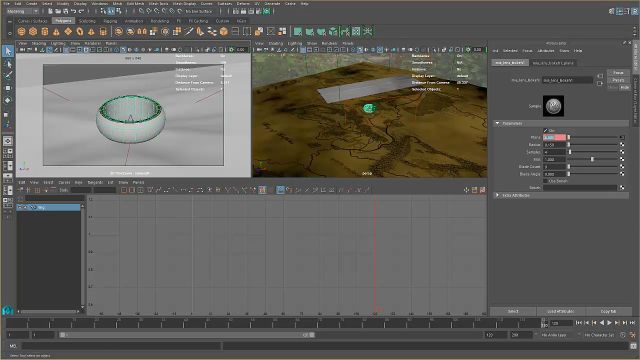Viewport: 640px width, 360px height.
Task: Create a polygon pyramid from the shelf
Action: point(91,31)
